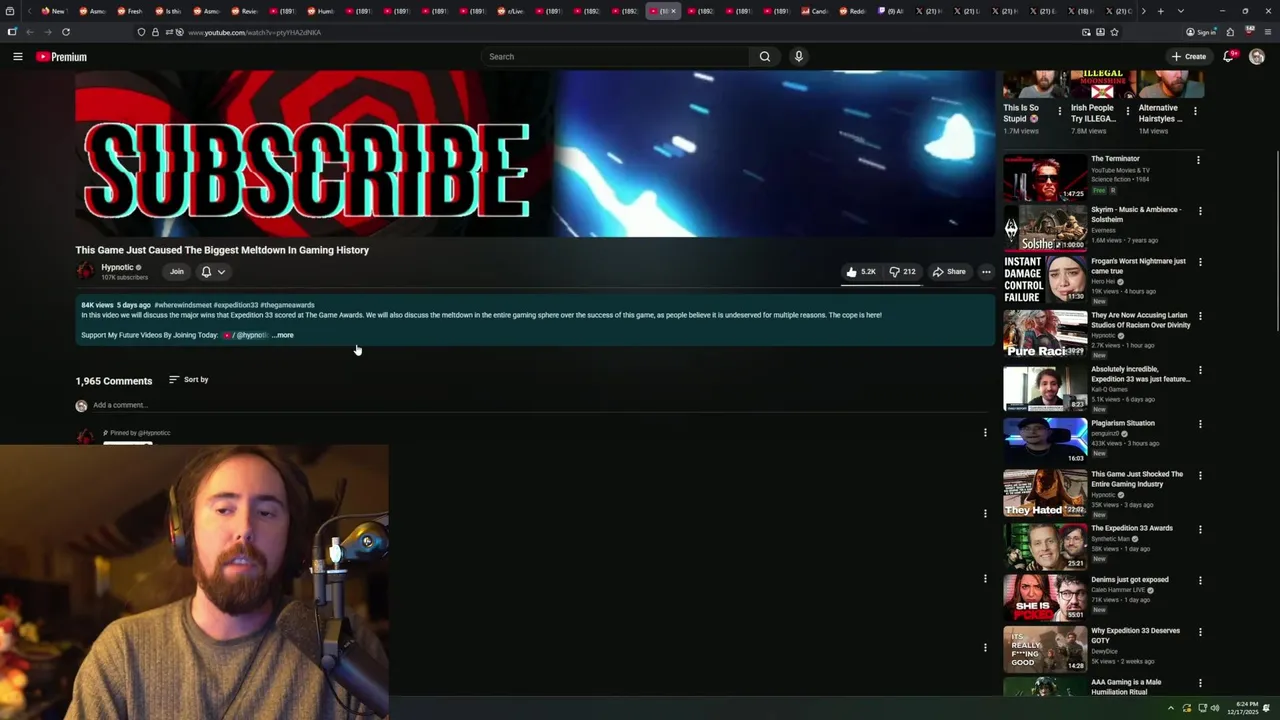The height and width of the screenshot is (720, 1280).
Task: Open 'They Are Now Accusing Larian' video title
Action: pyautogui.click(x=1141, y=320)
